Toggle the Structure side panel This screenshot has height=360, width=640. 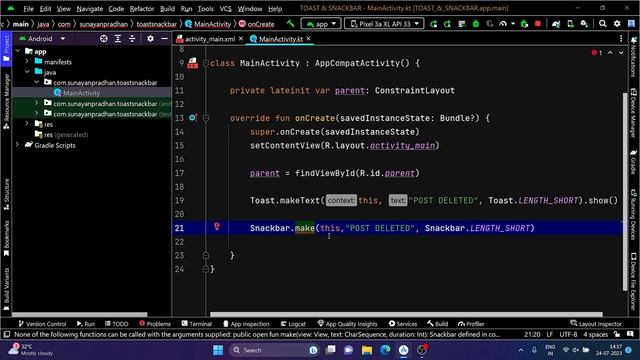(6, 194)
